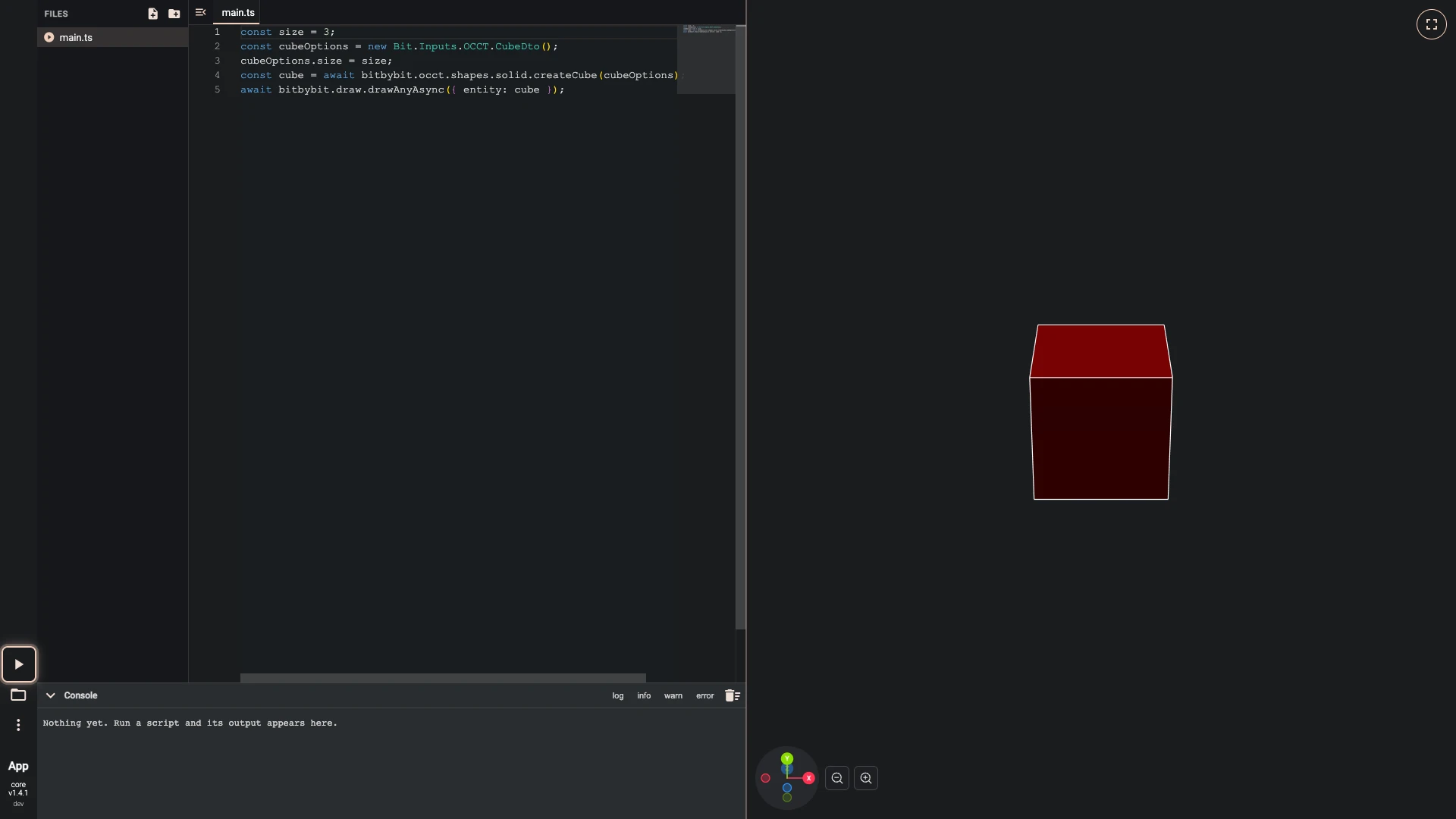Create a new file in Files panel
The height and width of the screenshot is (819, 1456).
pyautogui.click(x=152, y=14)
